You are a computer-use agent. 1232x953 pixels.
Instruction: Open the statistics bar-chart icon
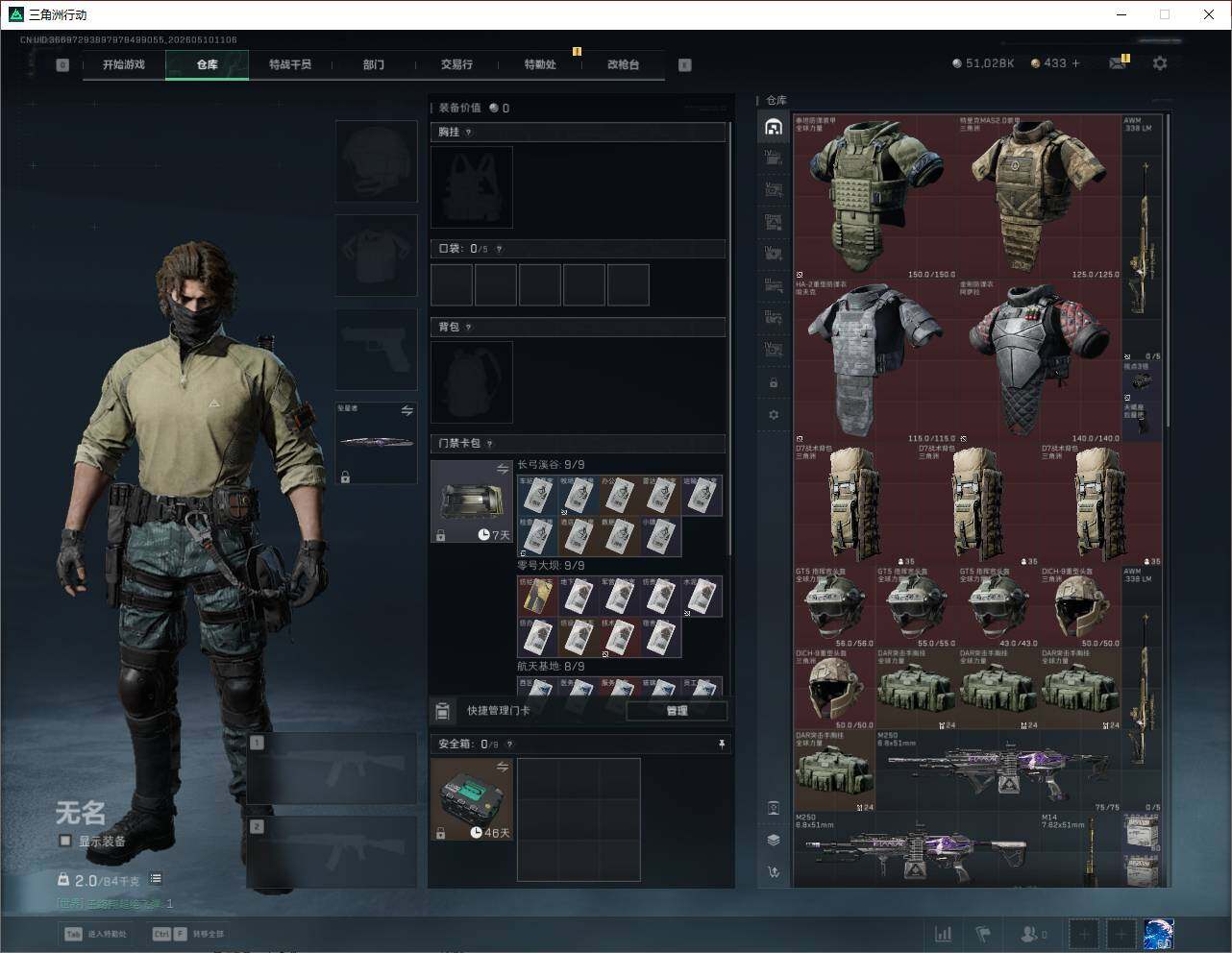944,934
